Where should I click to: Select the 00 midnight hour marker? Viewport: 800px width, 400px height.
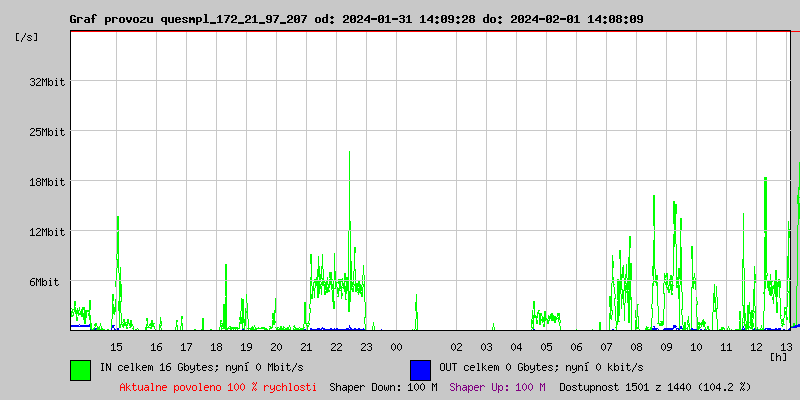pos(396,347)
